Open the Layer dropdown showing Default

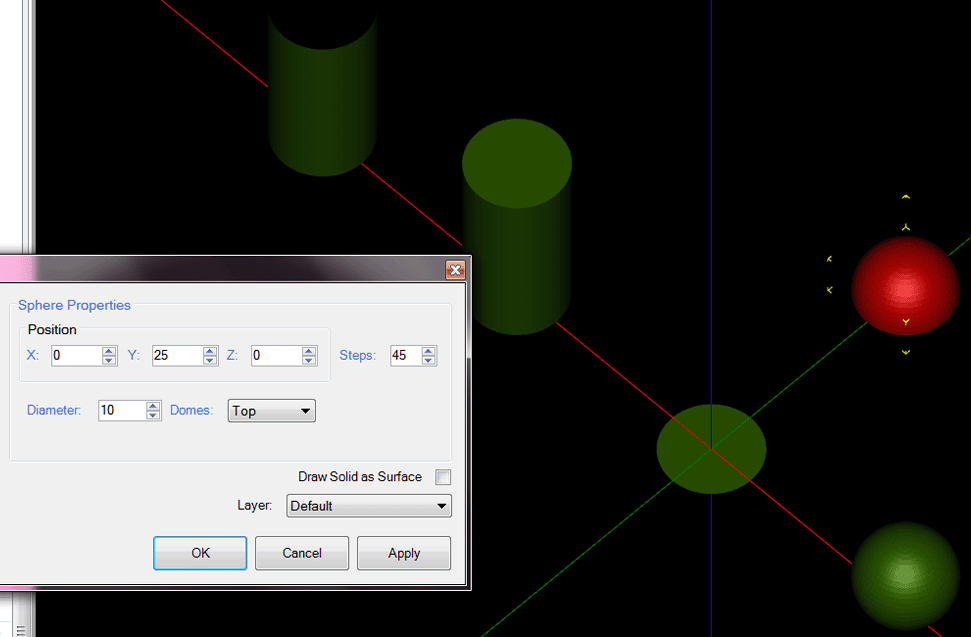pyautogui.click(x=368, y=506)
